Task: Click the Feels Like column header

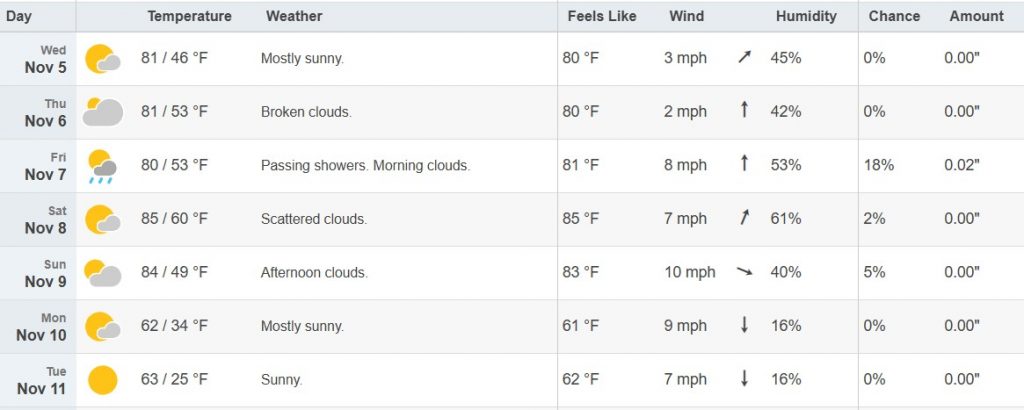Action: 601,16
